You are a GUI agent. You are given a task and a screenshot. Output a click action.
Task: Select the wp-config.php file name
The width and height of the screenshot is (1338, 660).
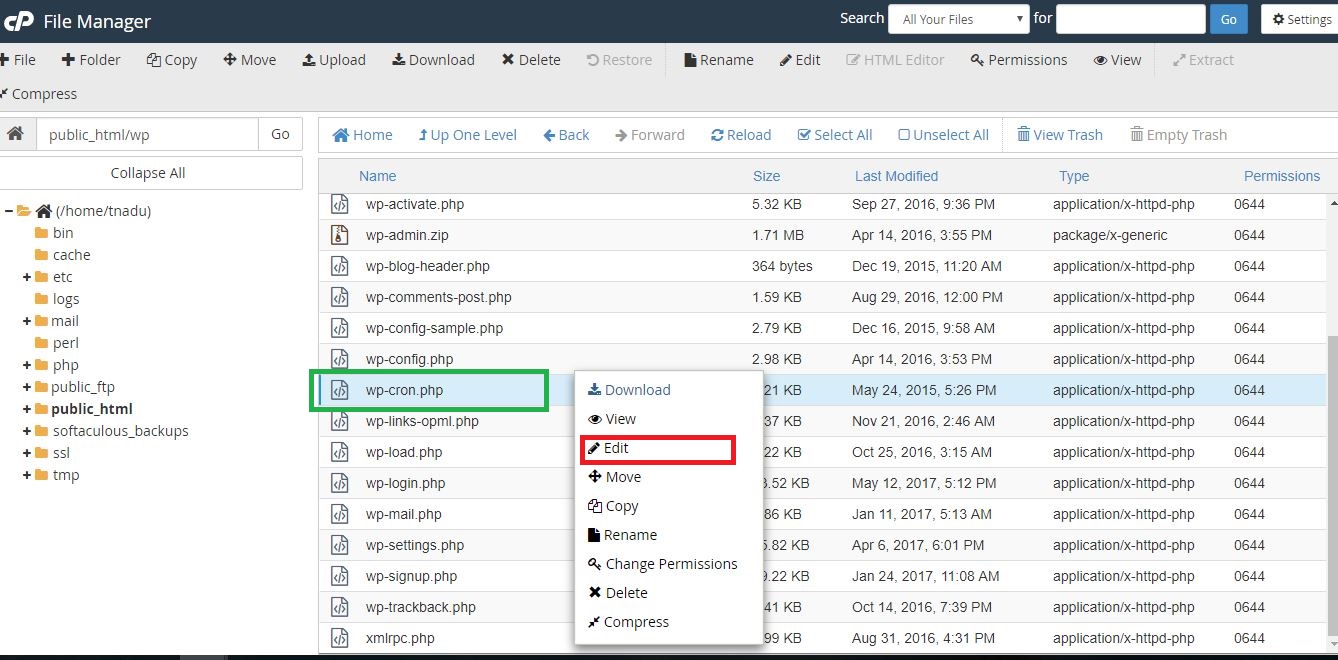[409, 359]
